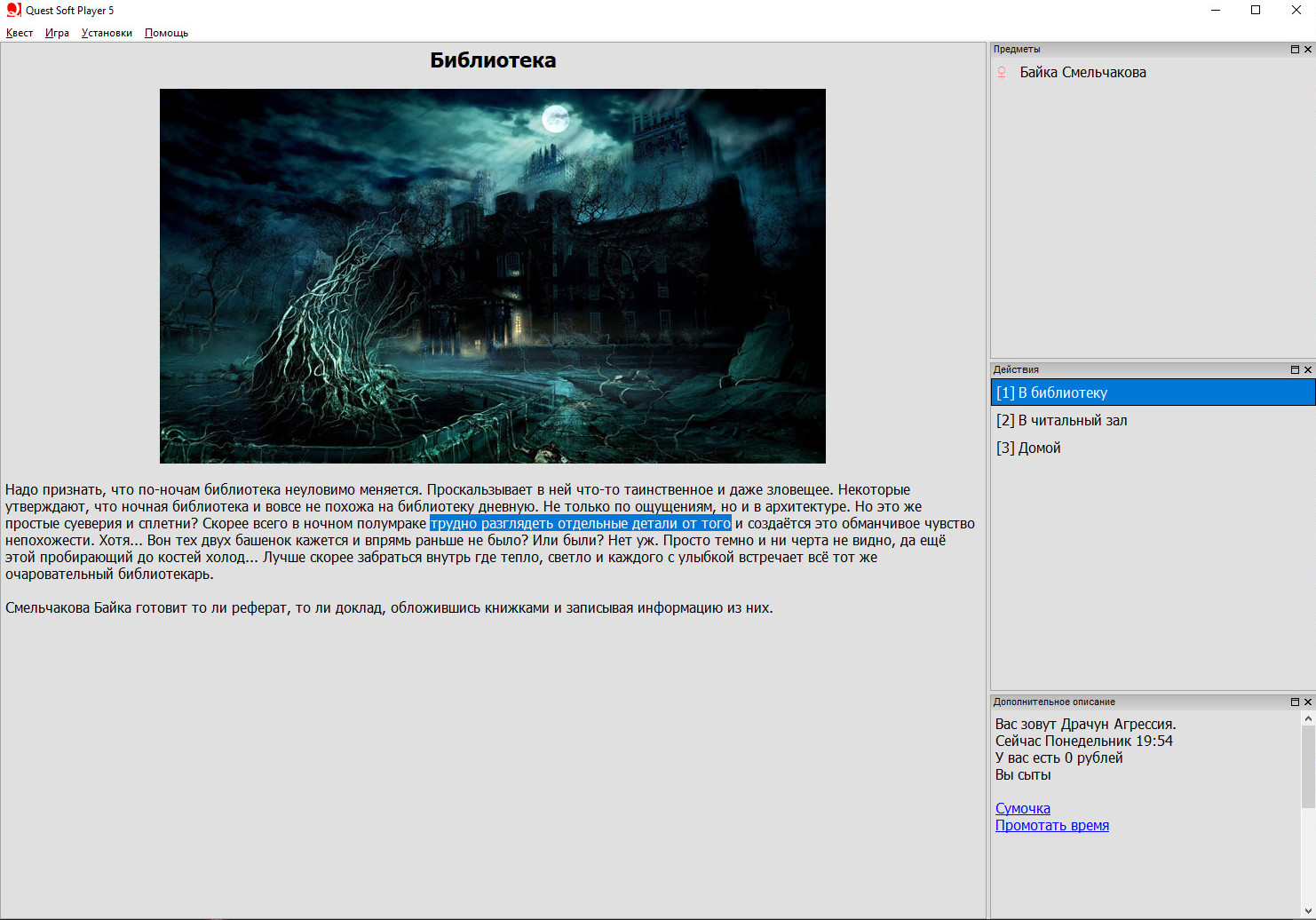Click the text "У вас есть 0 рублей"
This screenshot has height=920, width=1316.
pos(1058,757)
